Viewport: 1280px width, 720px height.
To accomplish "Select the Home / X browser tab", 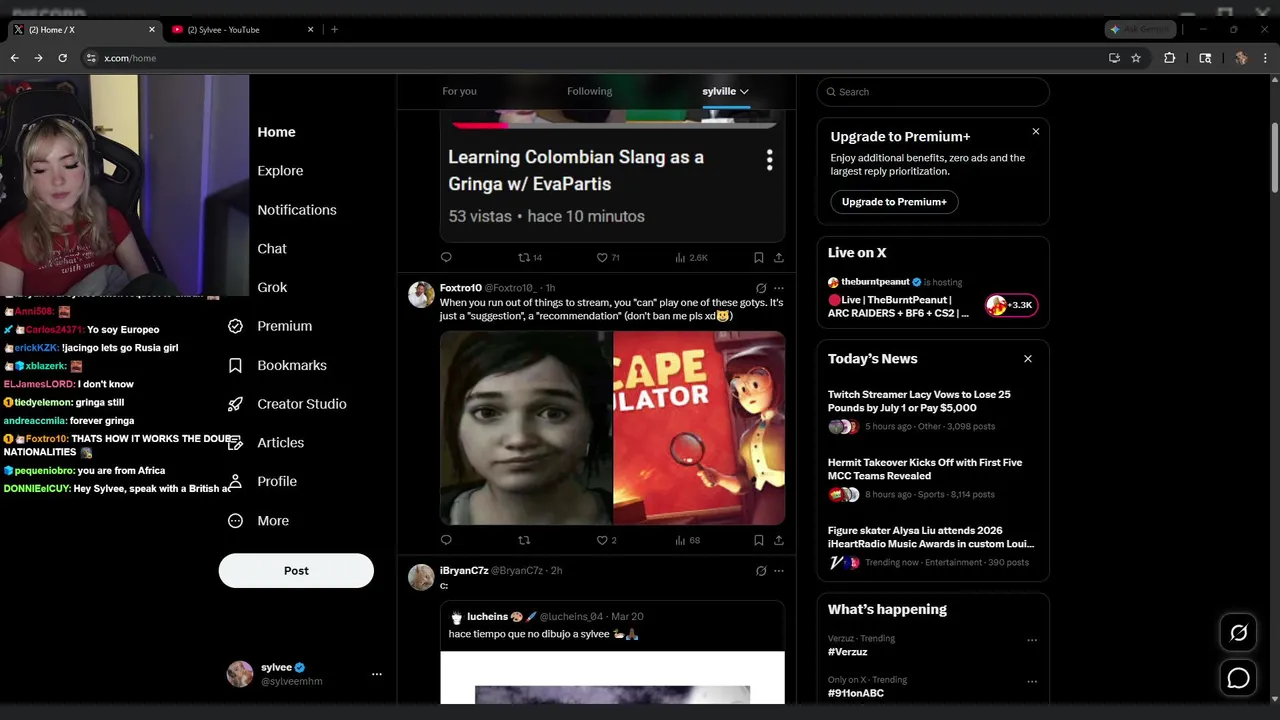I will pos(83,29).
